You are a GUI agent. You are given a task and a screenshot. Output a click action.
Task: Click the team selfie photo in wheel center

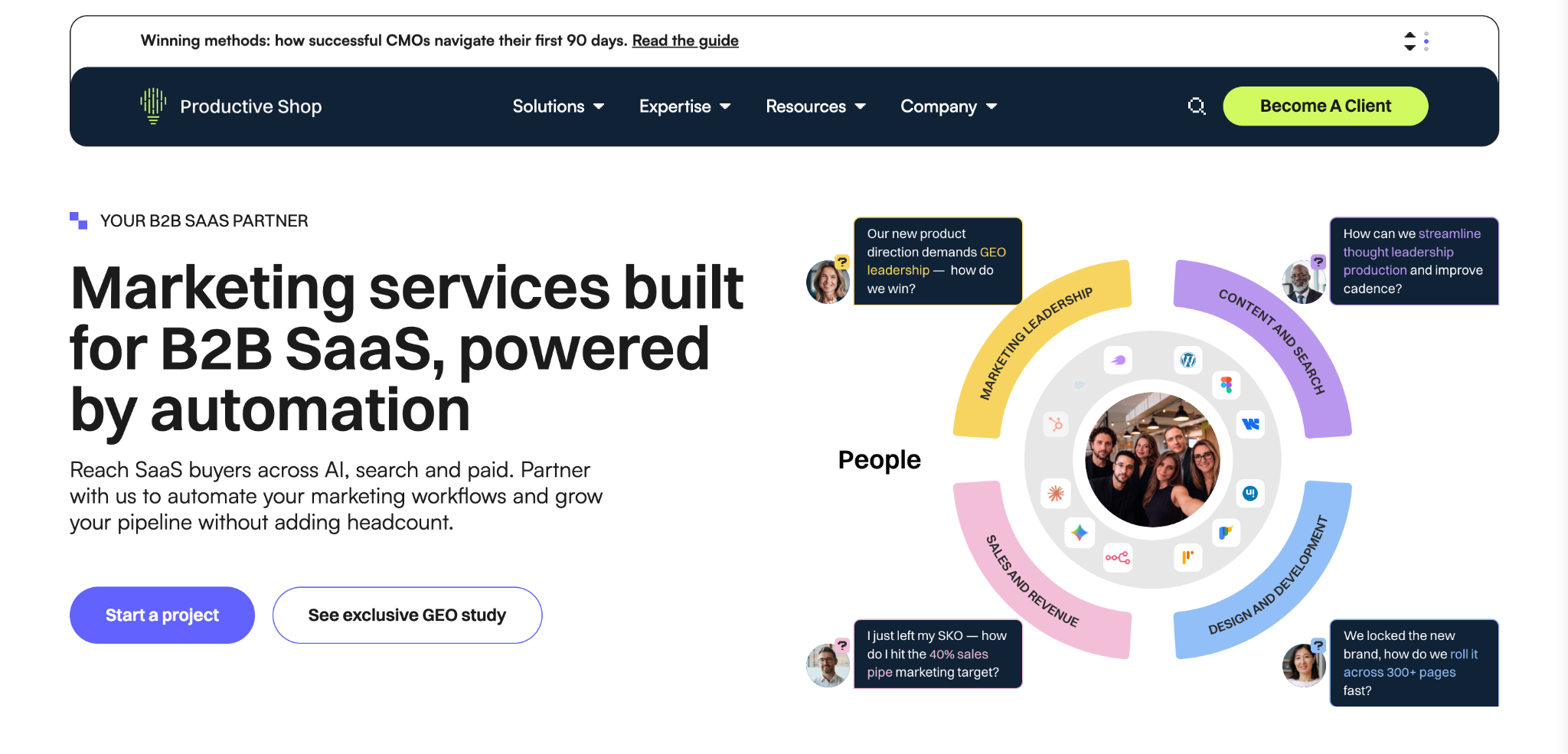tap(1152, 459)
